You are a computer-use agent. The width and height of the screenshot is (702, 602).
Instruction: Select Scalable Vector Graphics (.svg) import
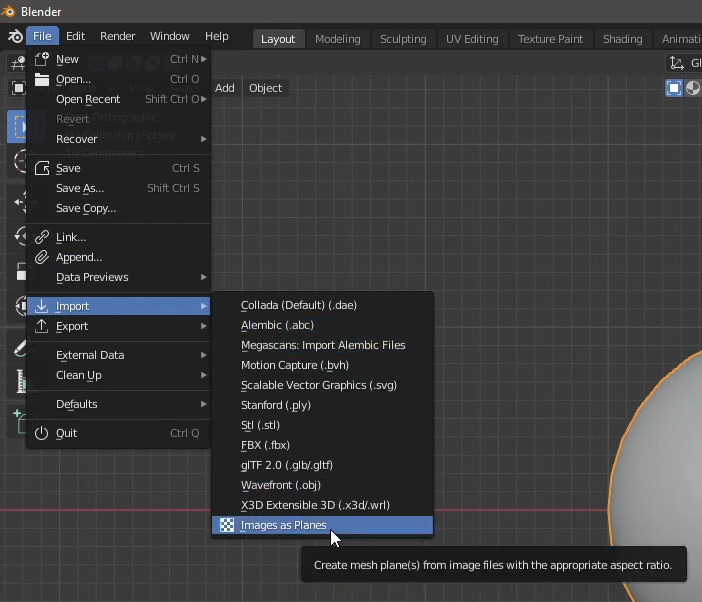click(322, 385)
